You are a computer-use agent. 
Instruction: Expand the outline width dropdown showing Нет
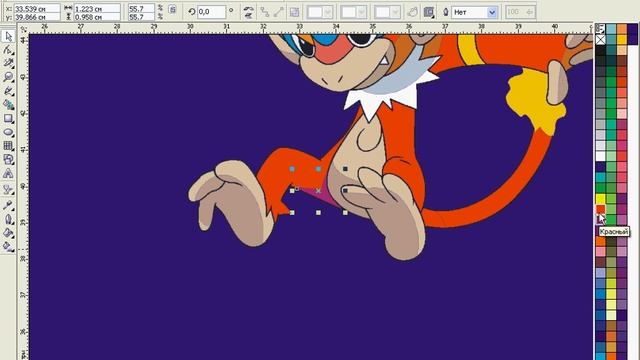tap(492, 13)
